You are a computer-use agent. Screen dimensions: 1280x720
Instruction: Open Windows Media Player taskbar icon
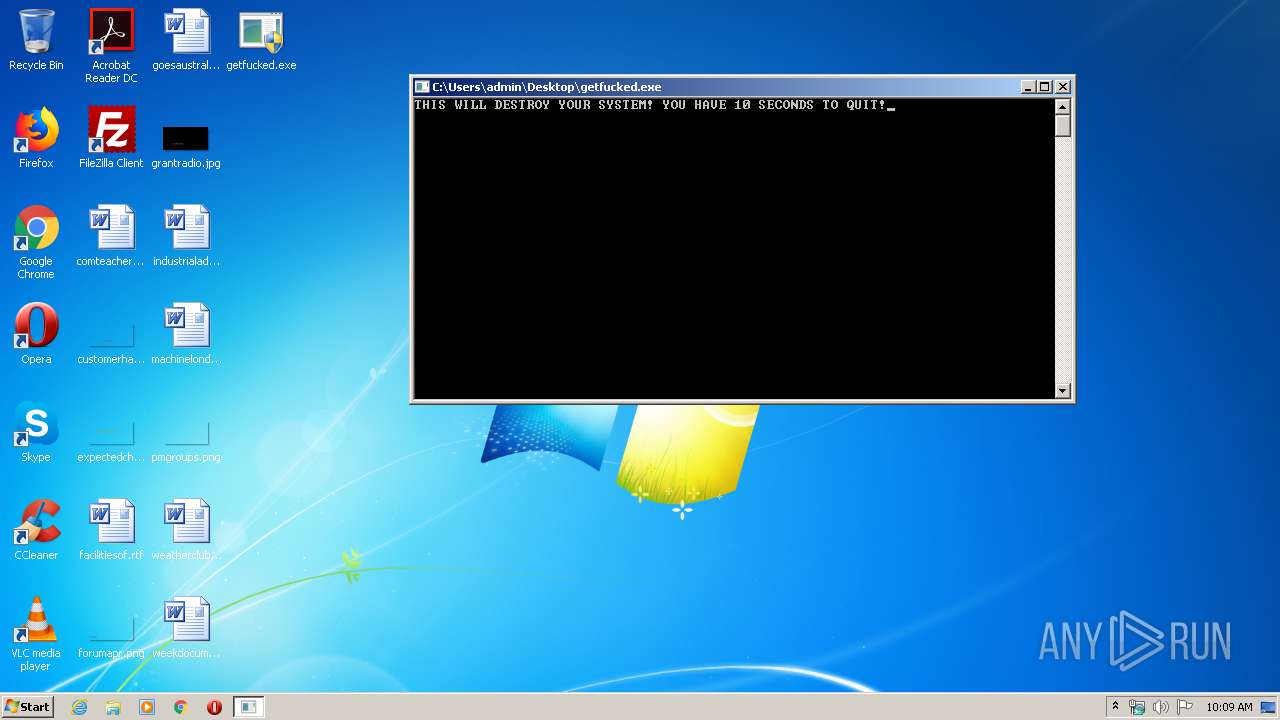147,707
